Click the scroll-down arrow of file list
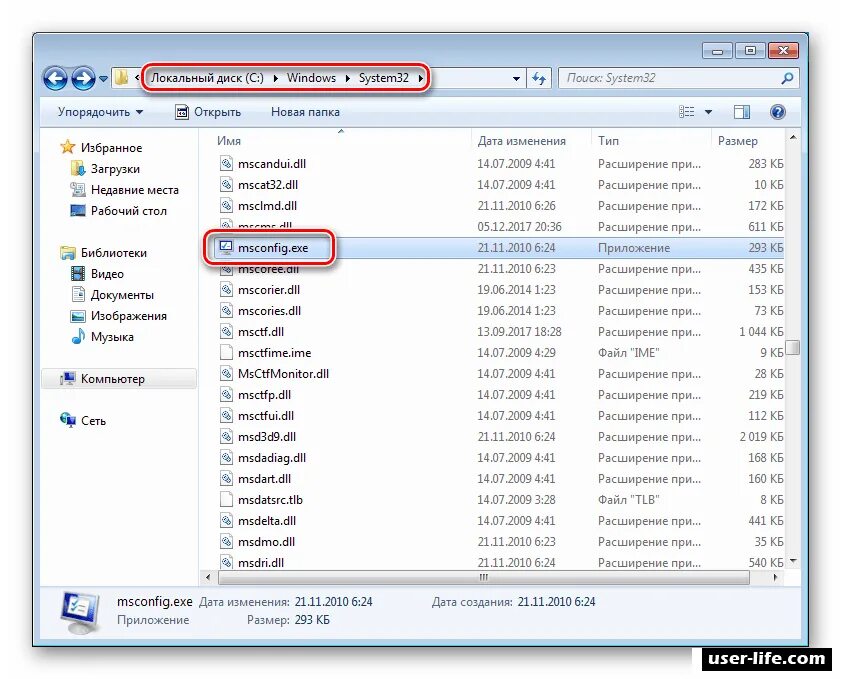The height and width of the screenshot is (679, 841). (x=793, y=561)
